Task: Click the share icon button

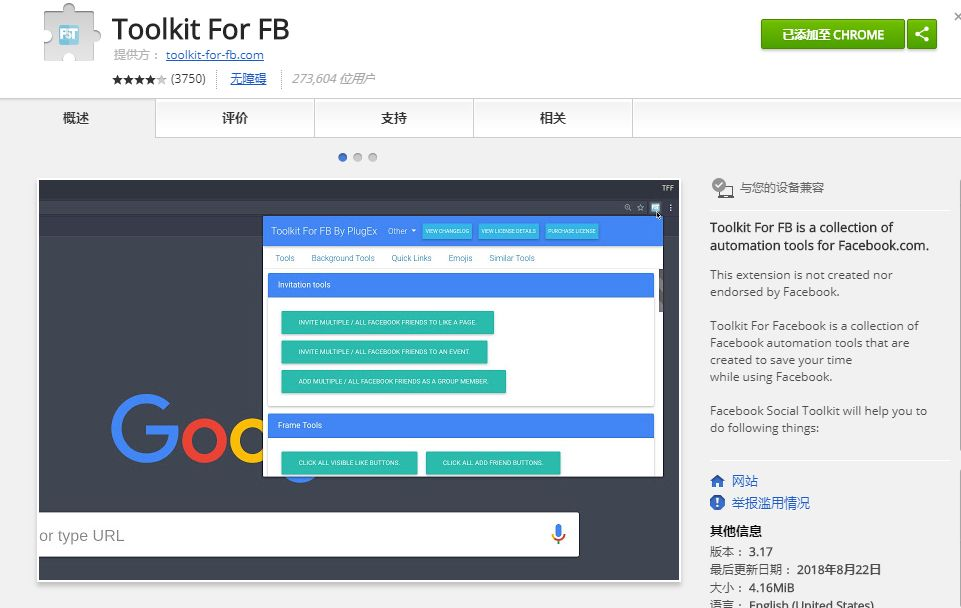Action: [x=922, y=34]
